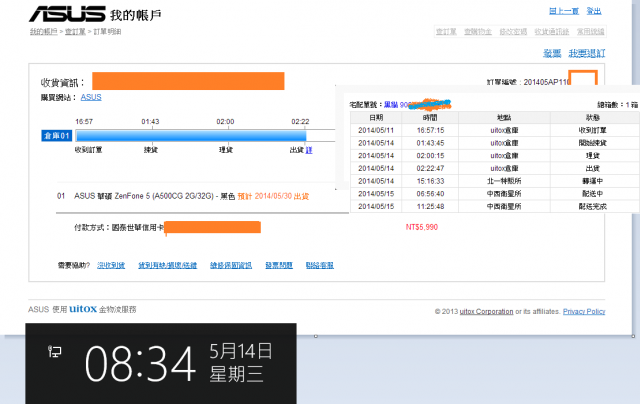Click the status cell in the 11:25:48 row
This screenshot has height=404, width=640.
coord(593,206)
